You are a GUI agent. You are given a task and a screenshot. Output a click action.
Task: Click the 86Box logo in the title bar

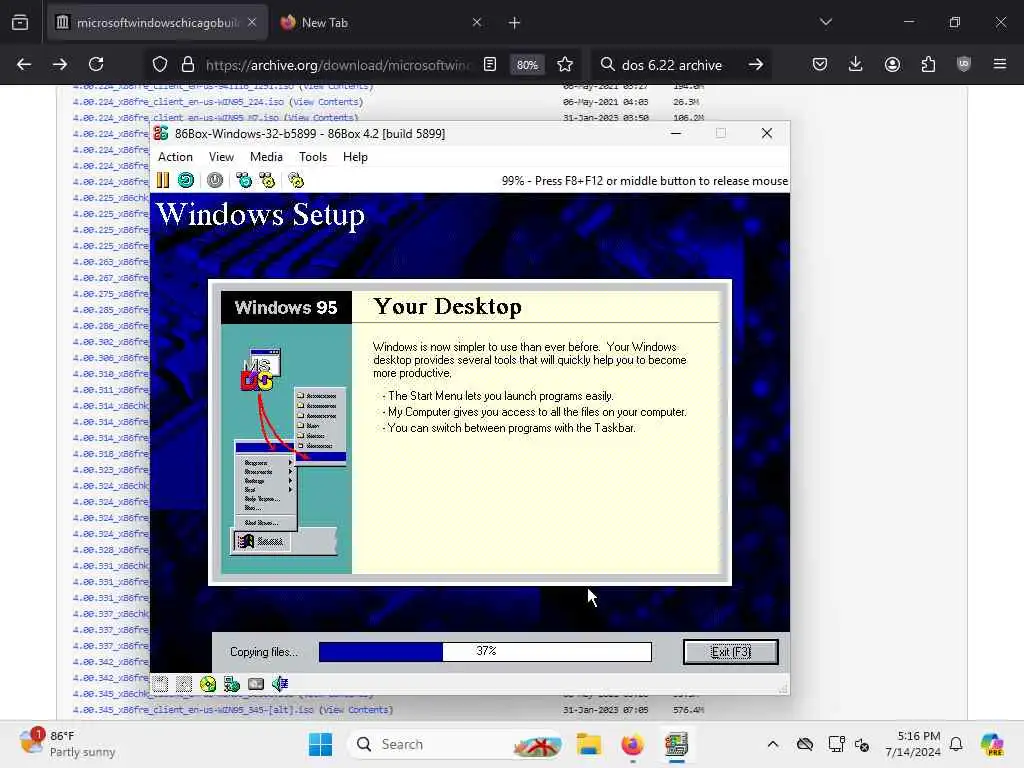pos(161,133)
